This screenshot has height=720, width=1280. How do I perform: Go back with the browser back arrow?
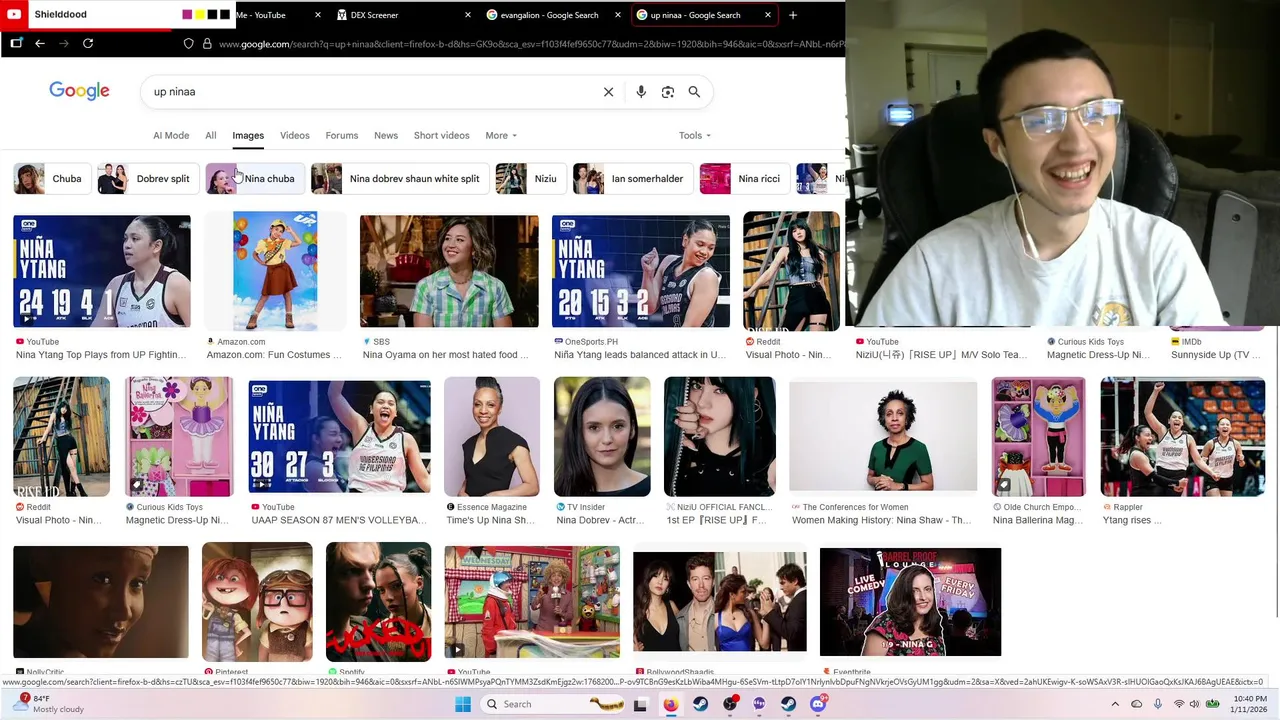[x=40, y=43]
